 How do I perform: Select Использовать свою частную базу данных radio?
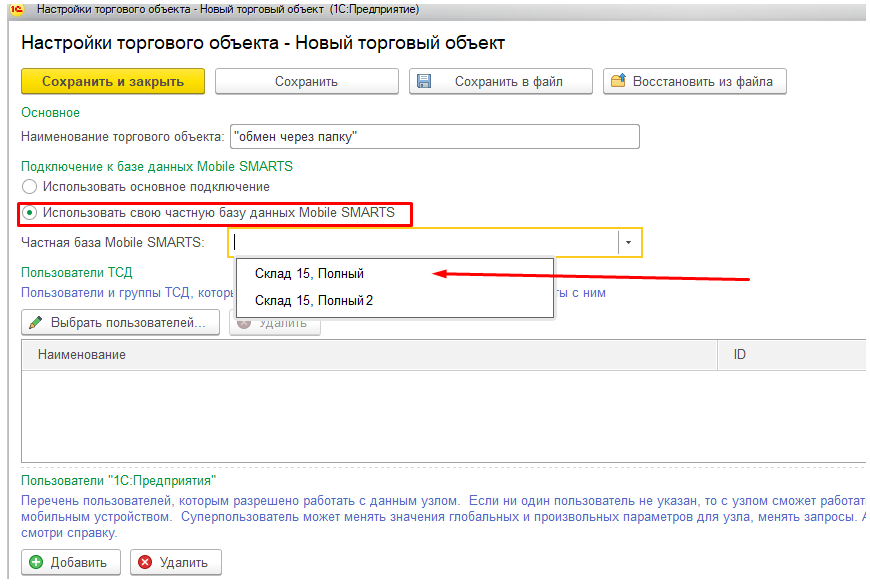pos(29,213)
